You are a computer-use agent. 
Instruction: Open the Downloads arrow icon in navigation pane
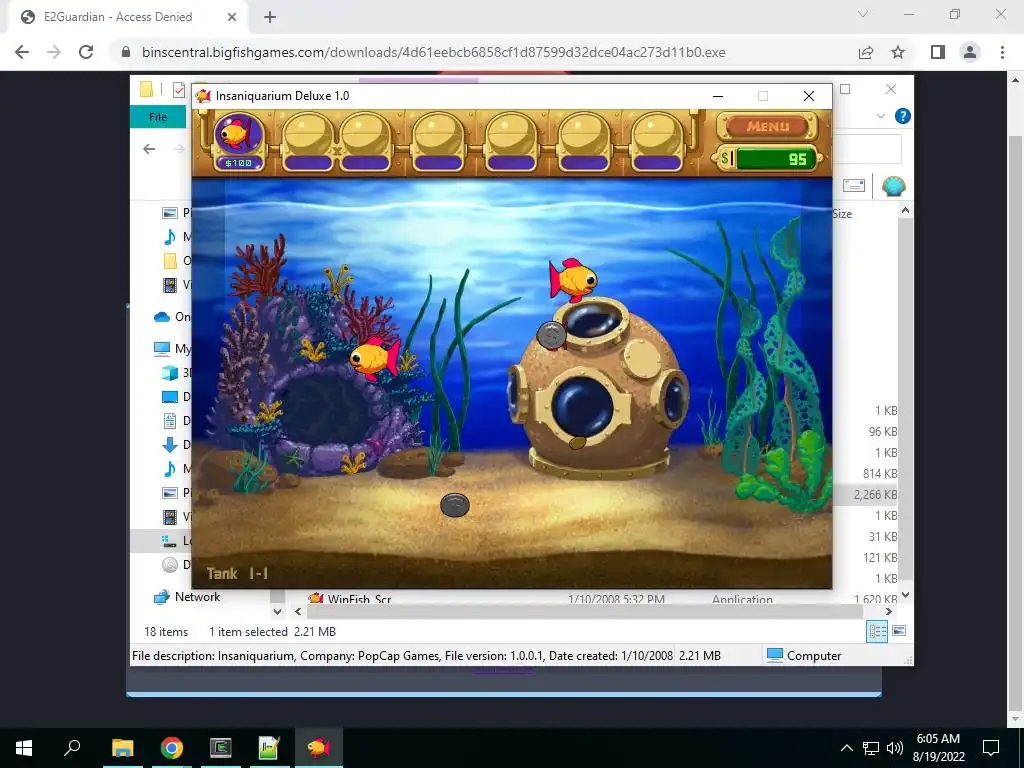click(170, 445)
